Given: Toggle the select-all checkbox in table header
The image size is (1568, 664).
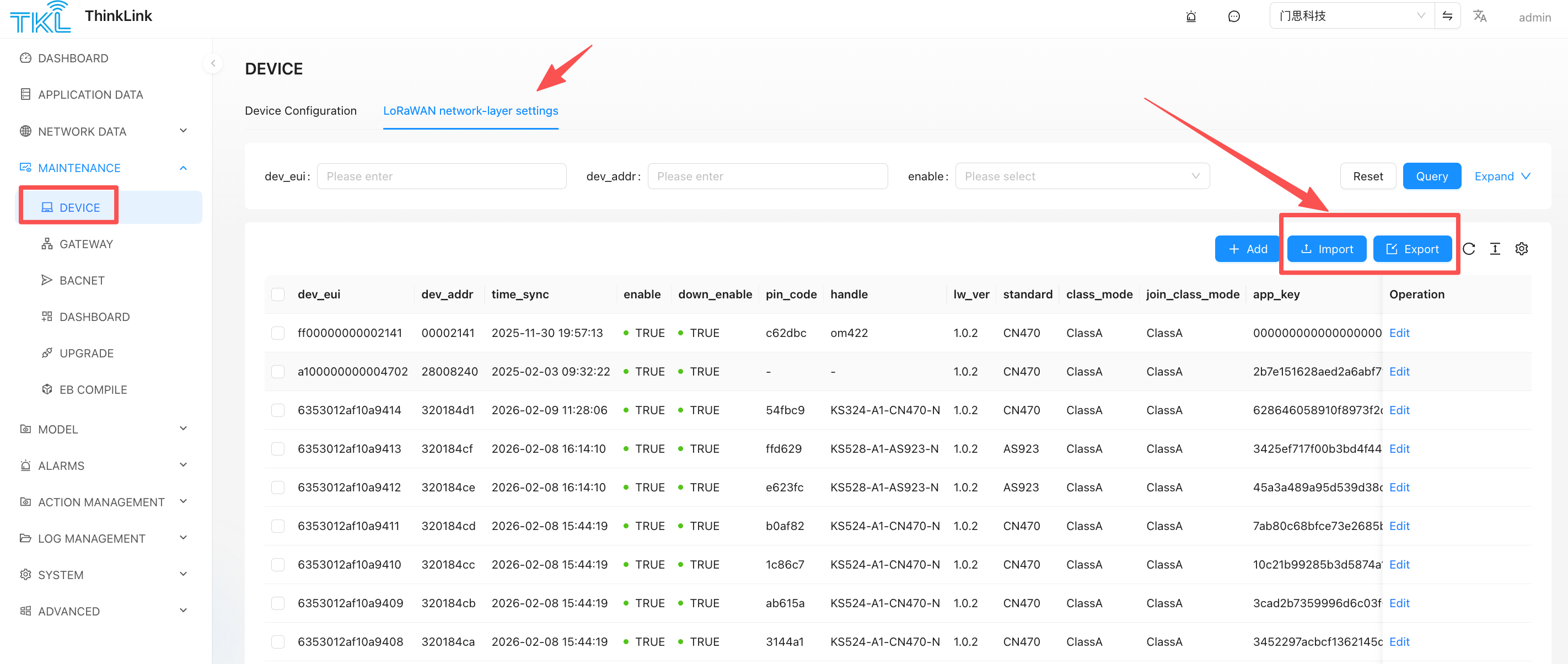Looking at the screenshot, I should pyautogui.click(x=278, y=294).
